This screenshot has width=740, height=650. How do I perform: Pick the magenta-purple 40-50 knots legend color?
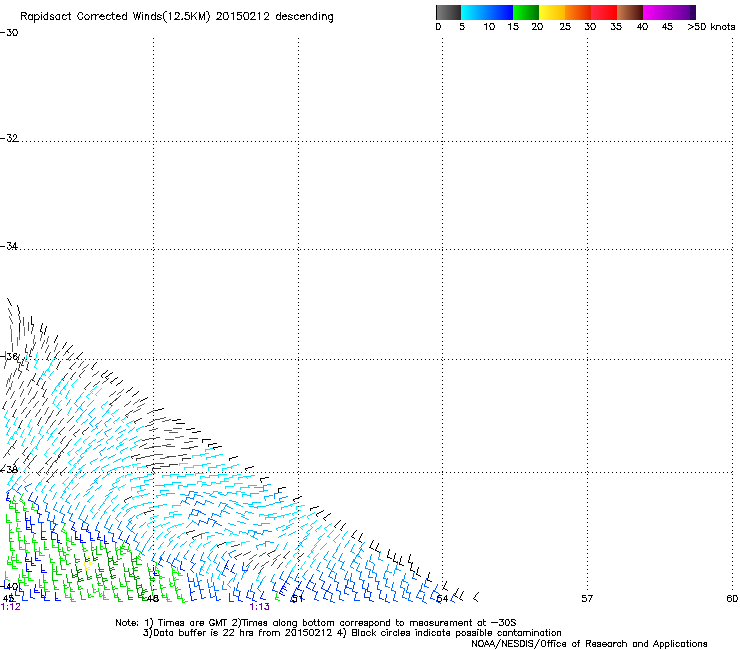(x=669, y=12)
